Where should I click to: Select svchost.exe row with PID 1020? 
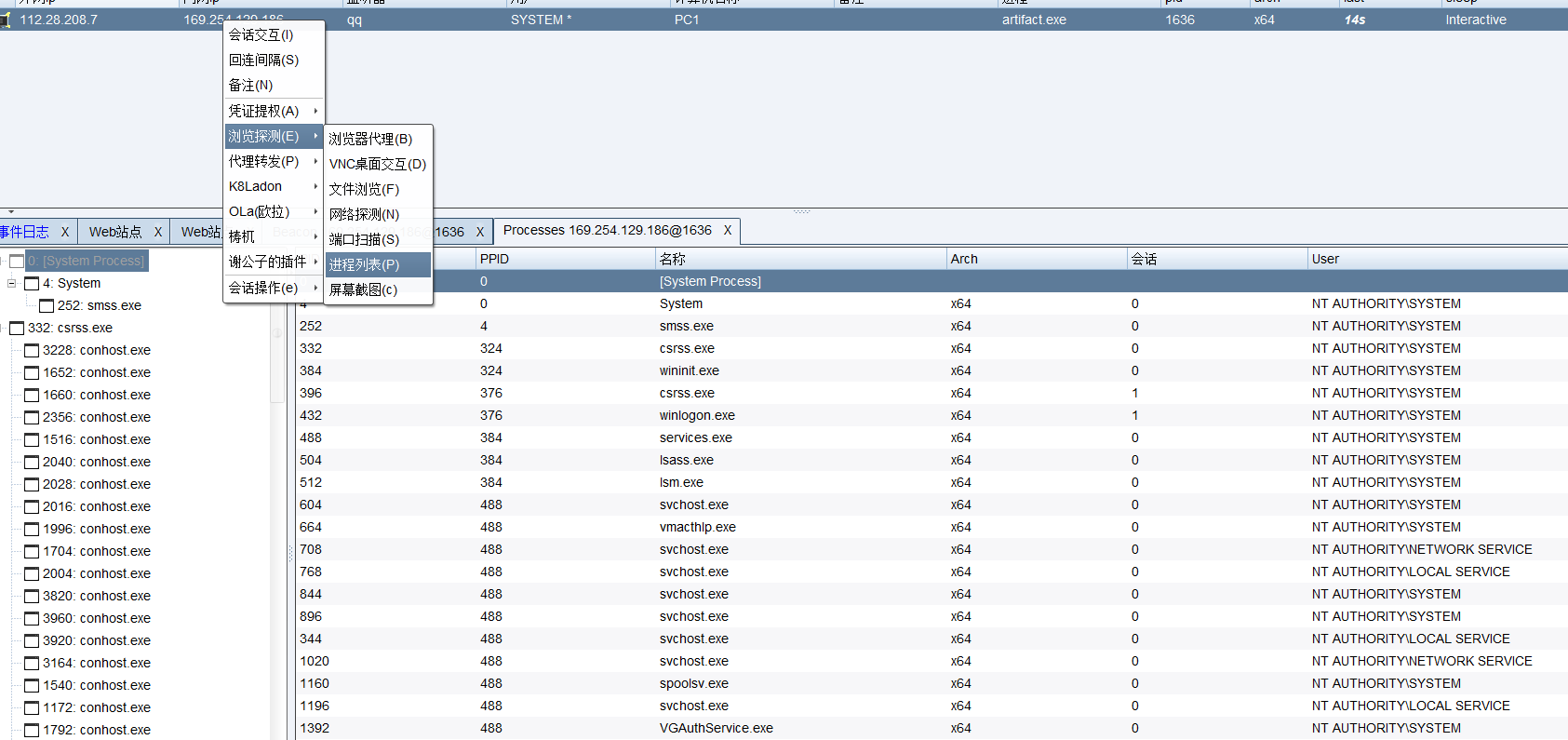(932, 661)
